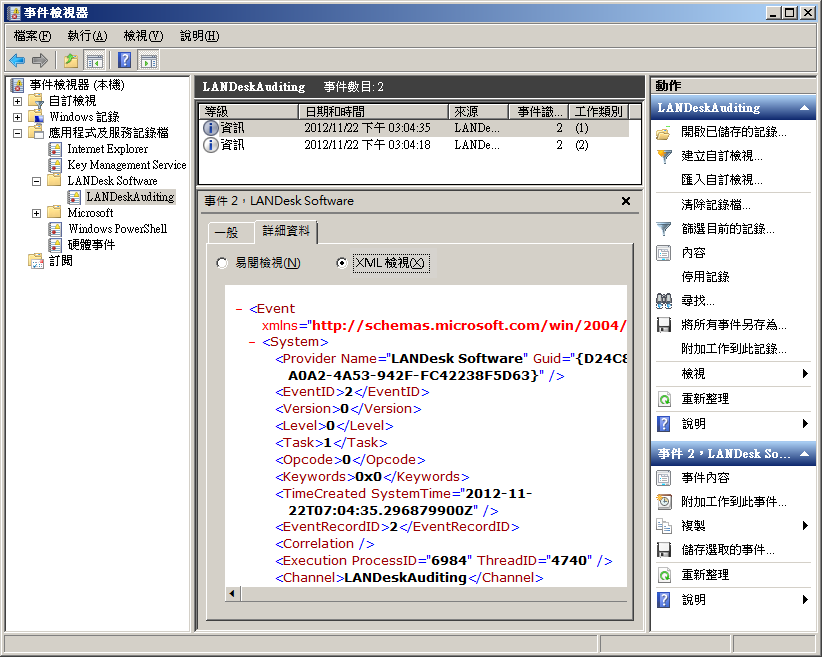
Task: Click the info icon of the 03:04:18 event
Action: tap(211, 145)
